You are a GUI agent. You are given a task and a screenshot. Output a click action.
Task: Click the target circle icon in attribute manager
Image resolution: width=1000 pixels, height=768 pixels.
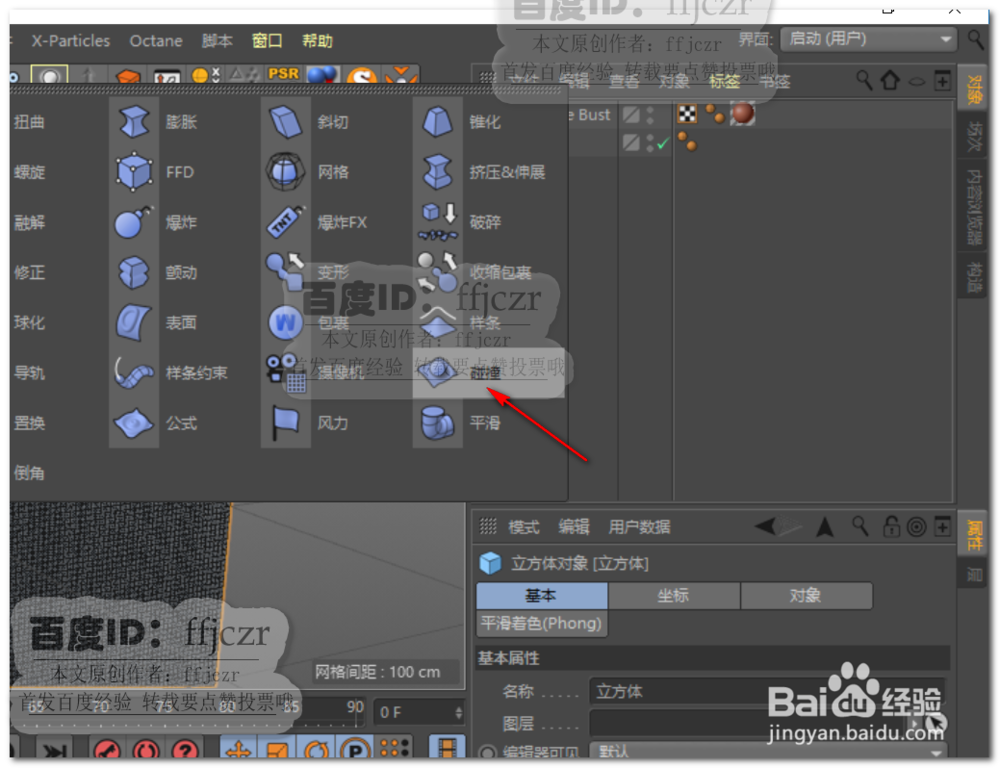(916, 527)
